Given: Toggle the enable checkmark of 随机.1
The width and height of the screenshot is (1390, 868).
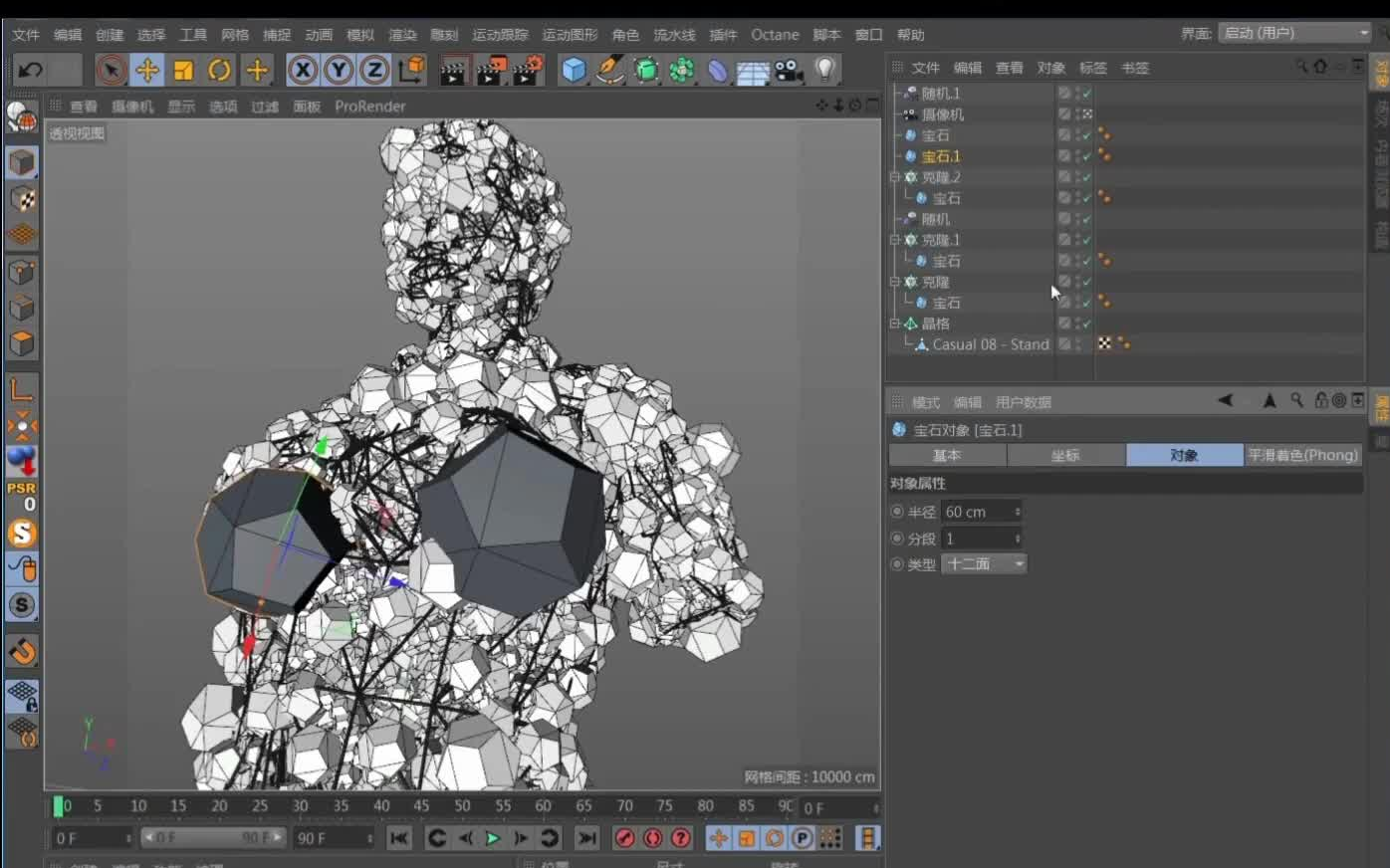Looking at the screenshot, I should tap(1087, 92).
